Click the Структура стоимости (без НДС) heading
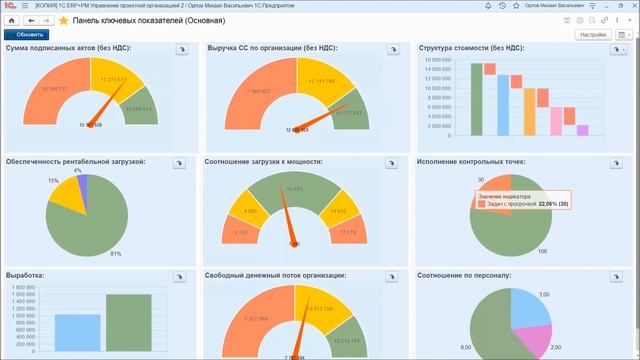 tap(471, 48)
